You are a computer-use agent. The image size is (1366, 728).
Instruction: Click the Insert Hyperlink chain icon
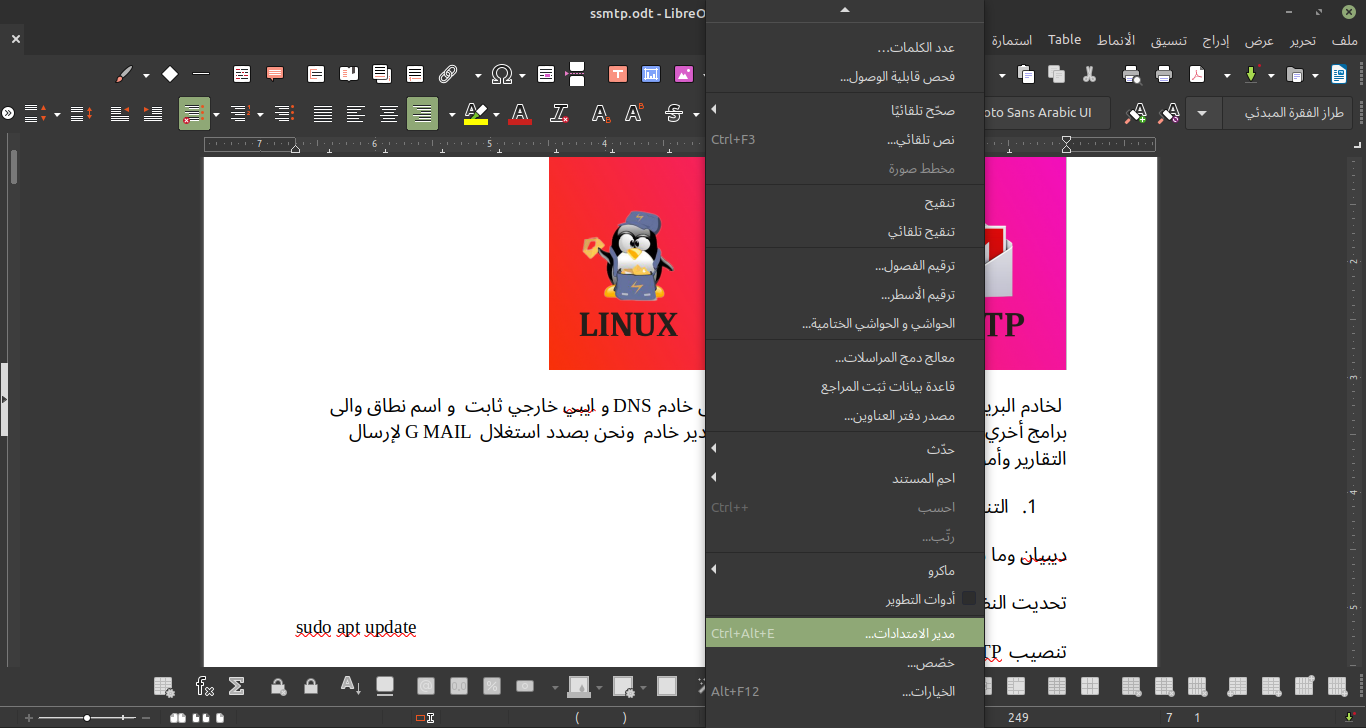[448, 74]
